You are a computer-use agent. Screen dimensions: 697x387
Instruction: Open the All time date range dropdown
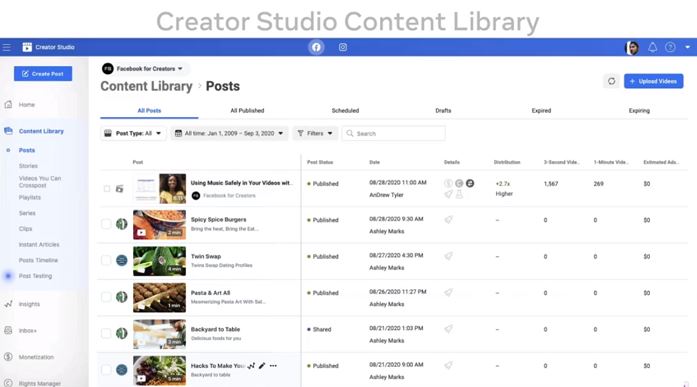tap(229, 133)
